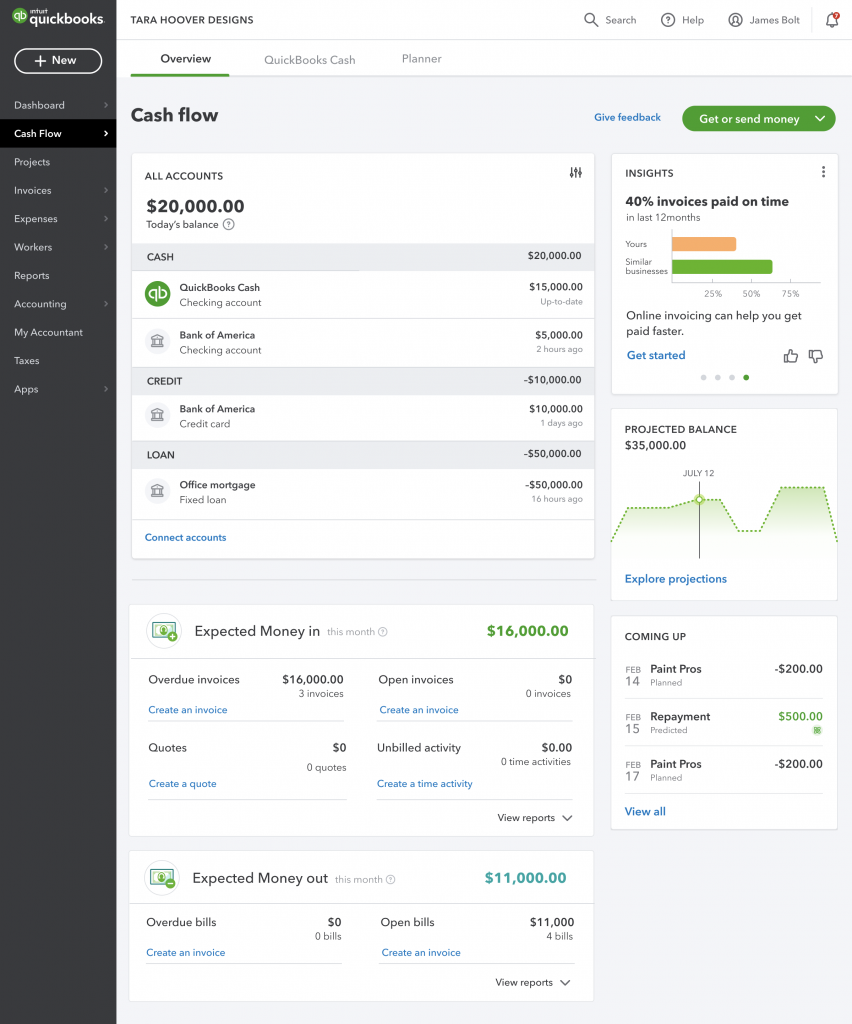Select the fourth insight carousel dot

(x=746, y=377)
